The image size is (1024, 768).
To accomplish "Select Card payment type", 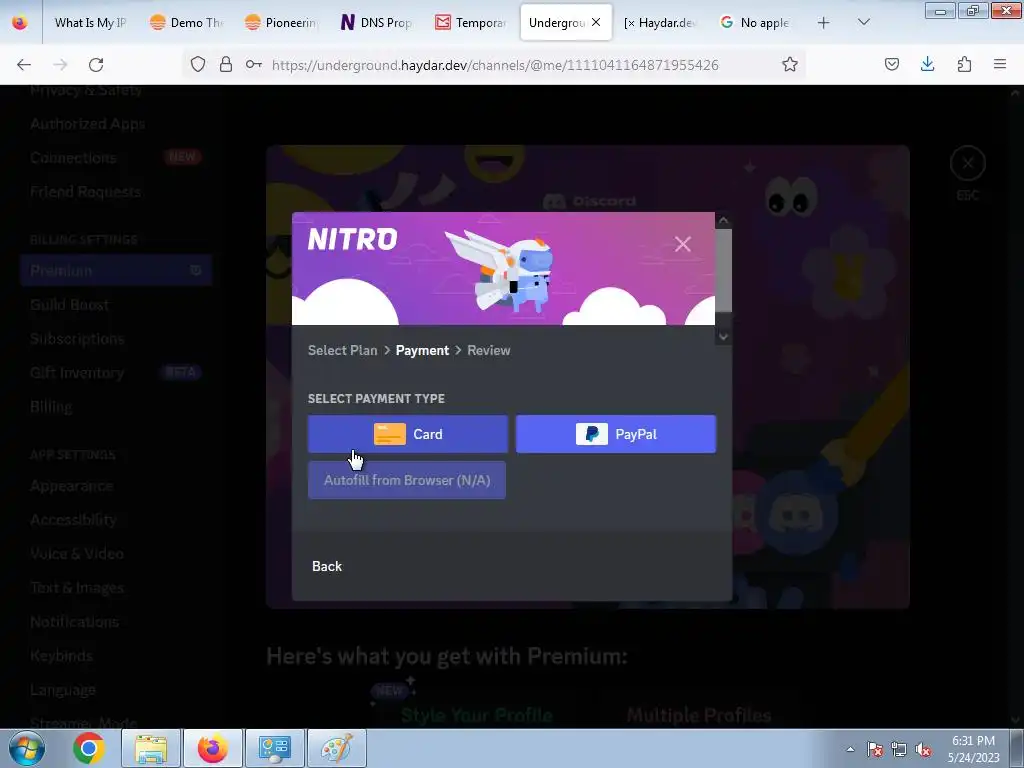I will [408, 434].
